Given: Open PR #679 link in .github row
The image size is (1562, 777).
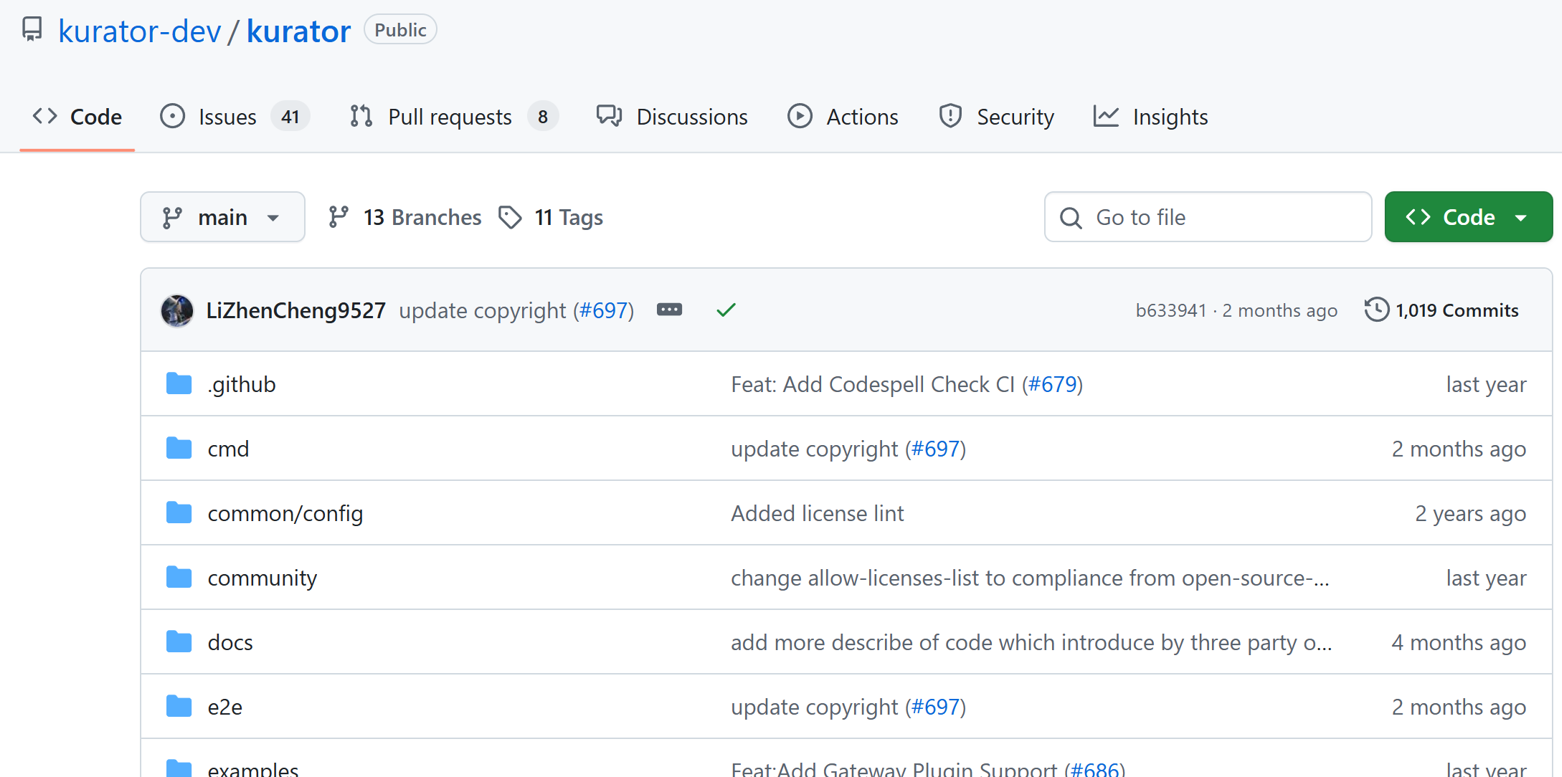Looking at the screenshot, I should coord(1052,384).
